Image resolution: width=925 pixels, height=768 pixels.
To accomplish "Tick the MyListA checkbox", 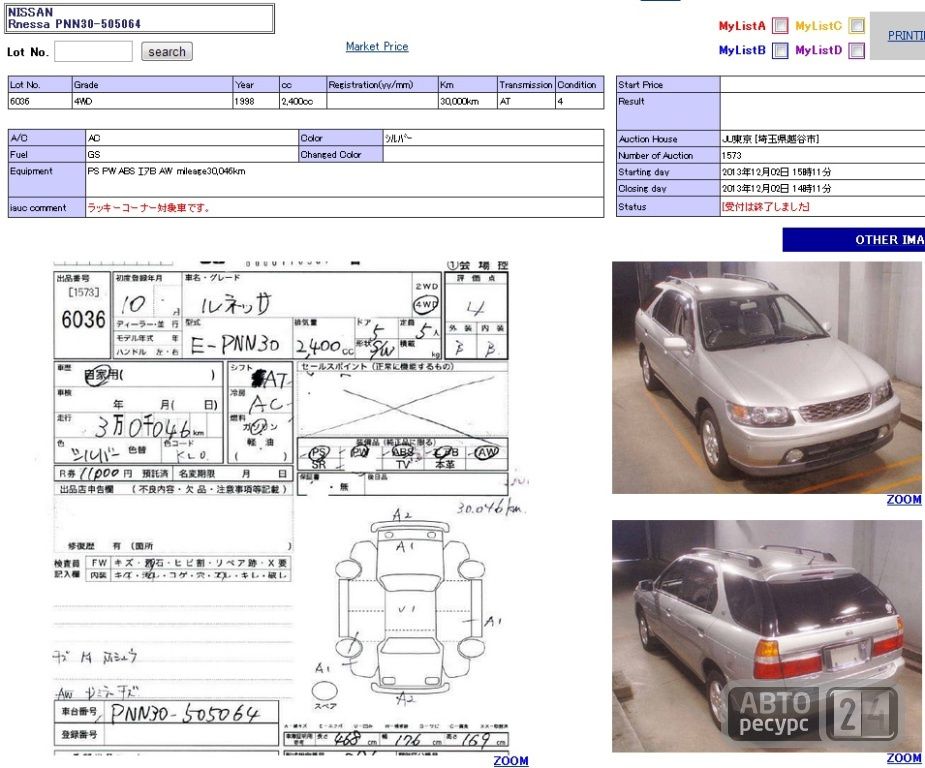I will 780,25.
